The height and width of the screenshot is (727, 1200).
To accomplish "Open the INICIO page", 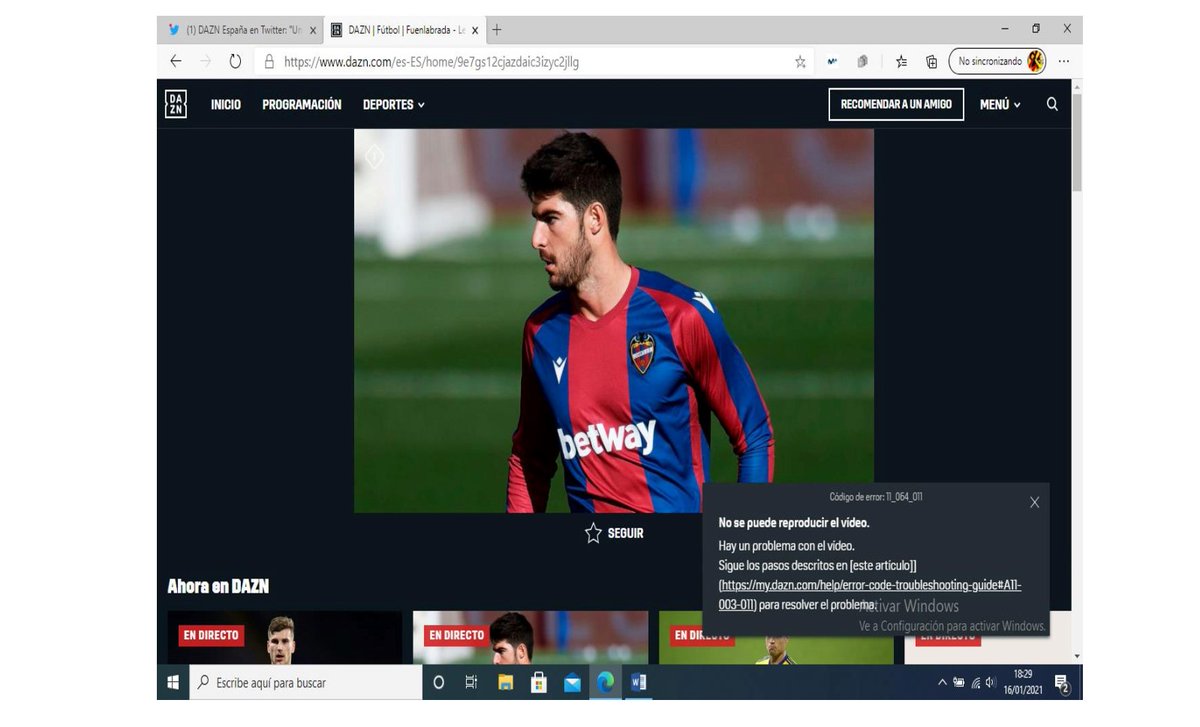I will click(x=226, y=104).
